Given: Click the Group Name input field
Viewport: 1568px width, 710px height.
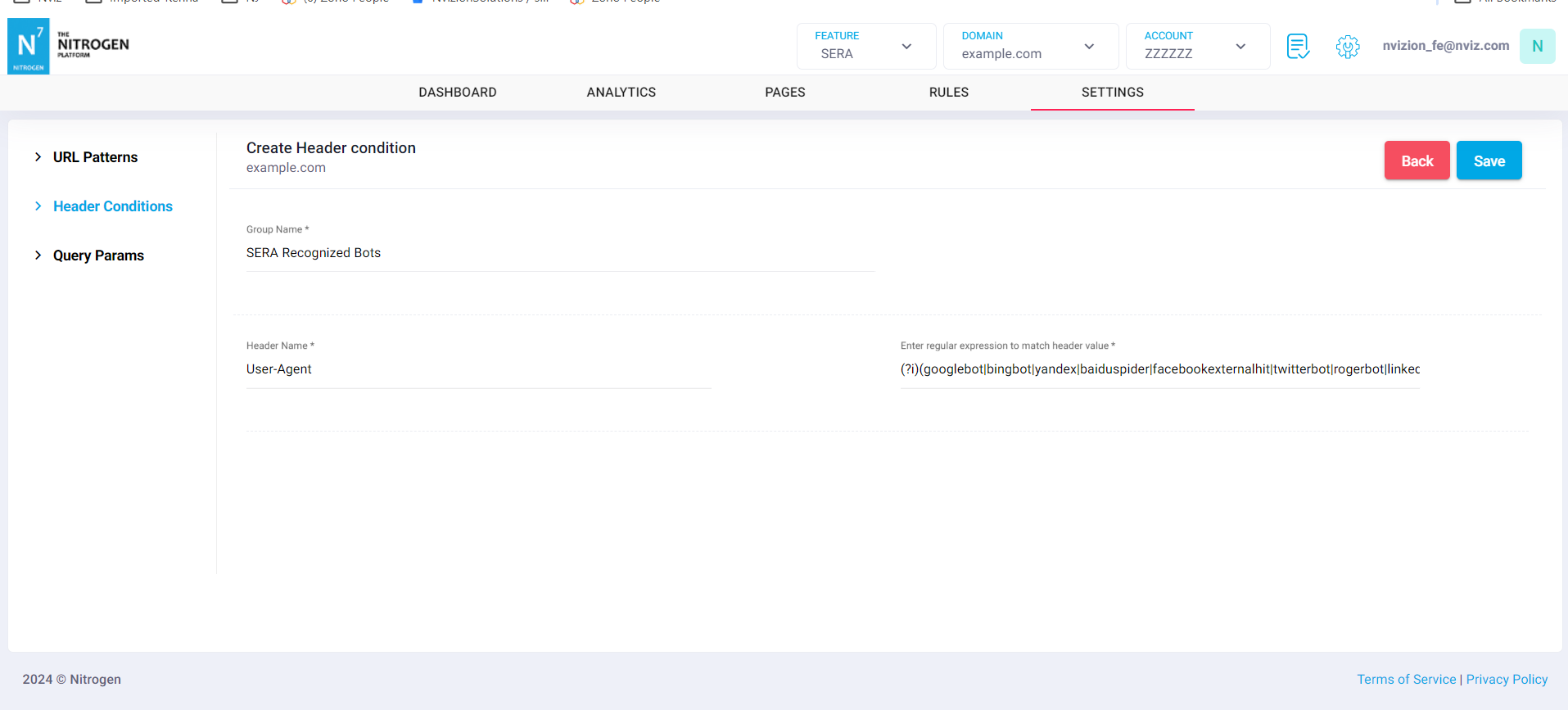Looking at the screenshot, I should (559, 253).
